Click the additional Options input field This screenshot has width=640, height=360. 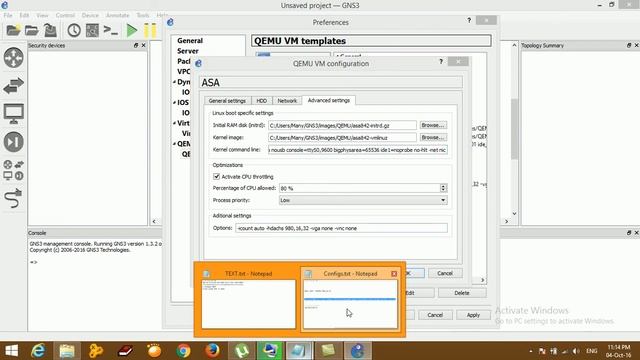tap(341, 228)
